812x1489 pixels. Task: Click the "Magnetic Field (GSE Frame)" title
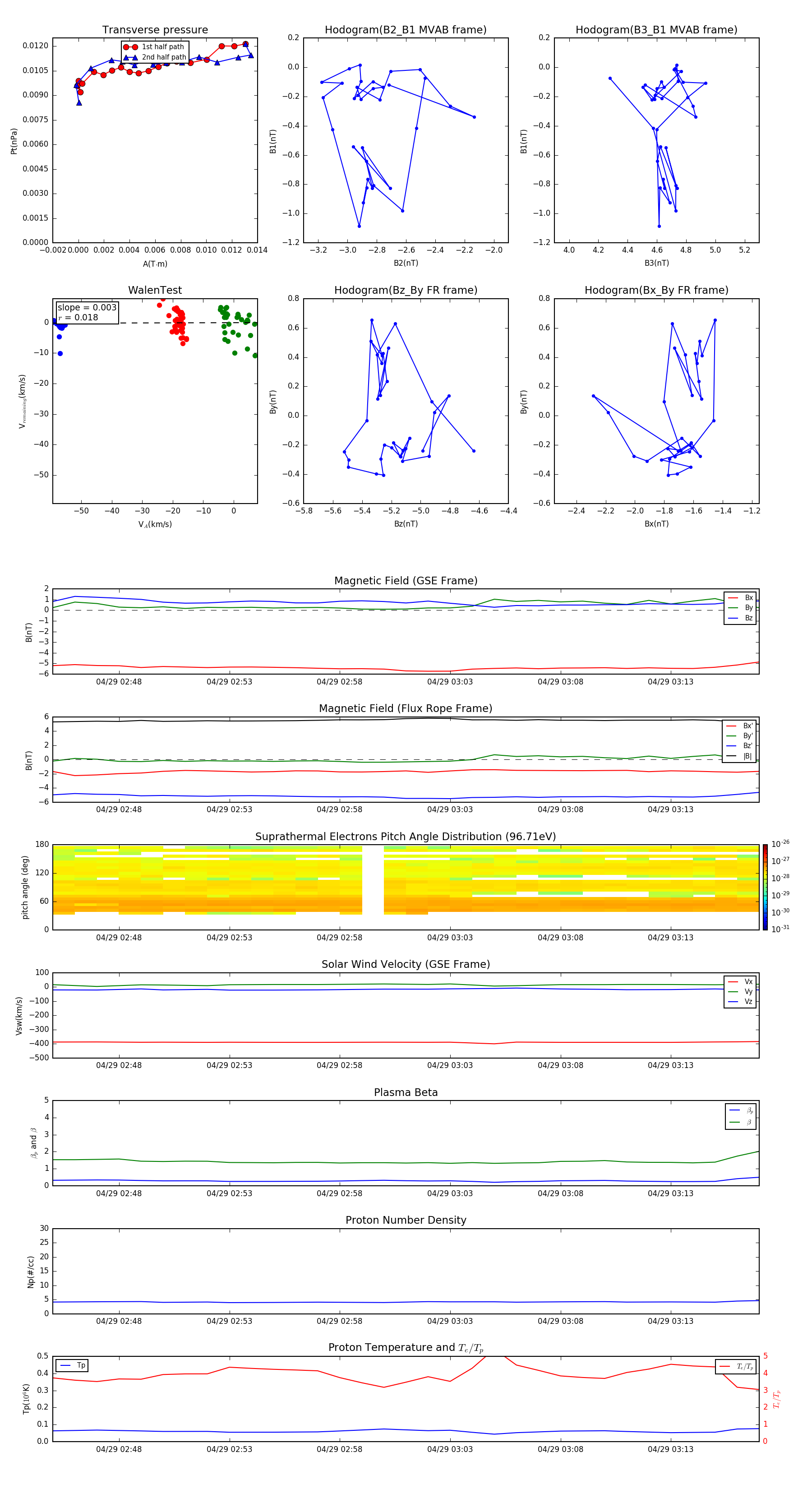click(405, 581)
